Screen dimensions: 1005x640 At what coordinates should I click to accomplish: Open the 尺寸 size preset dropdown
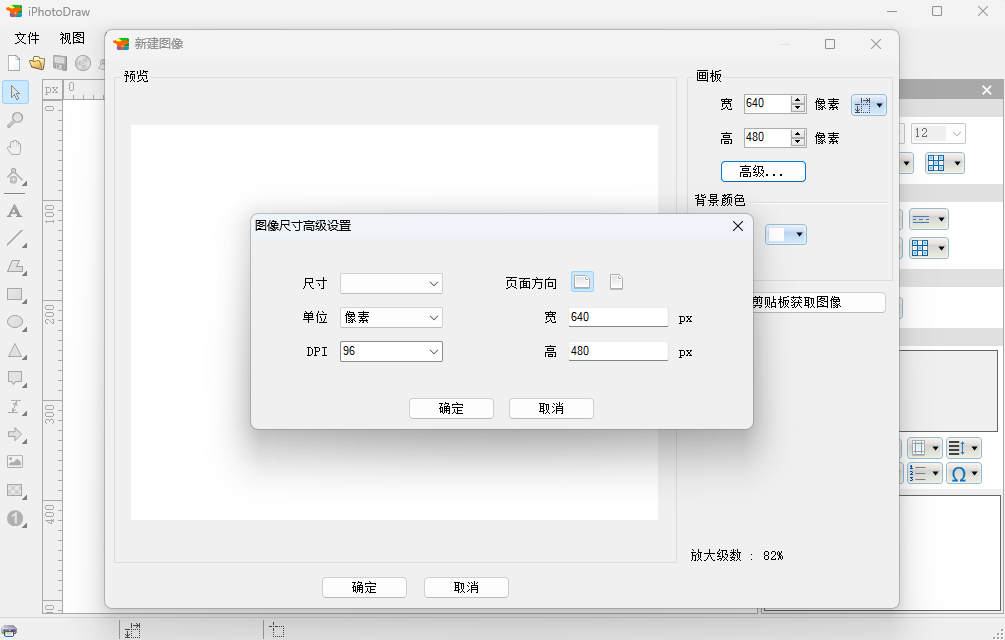[x=391, y=284]
